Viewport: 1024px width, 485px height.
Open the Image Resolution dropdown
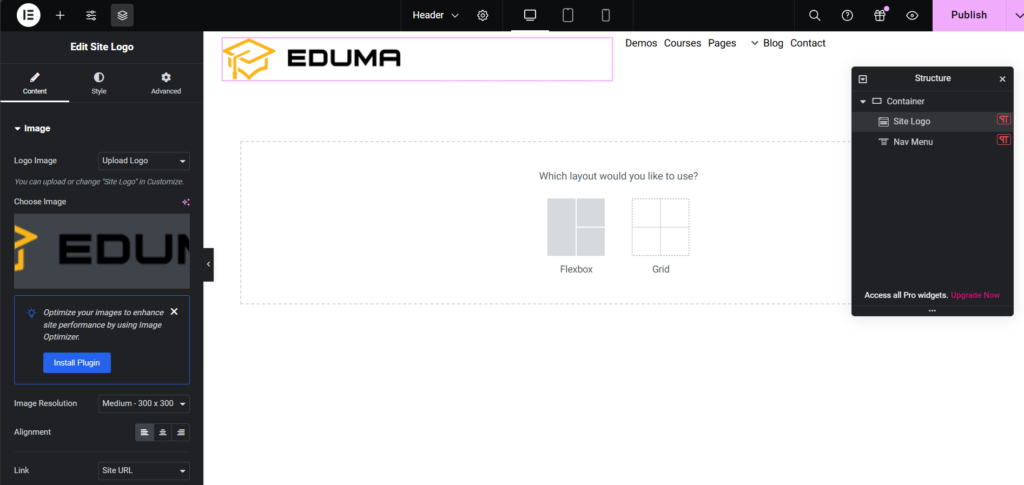[144, 403]
